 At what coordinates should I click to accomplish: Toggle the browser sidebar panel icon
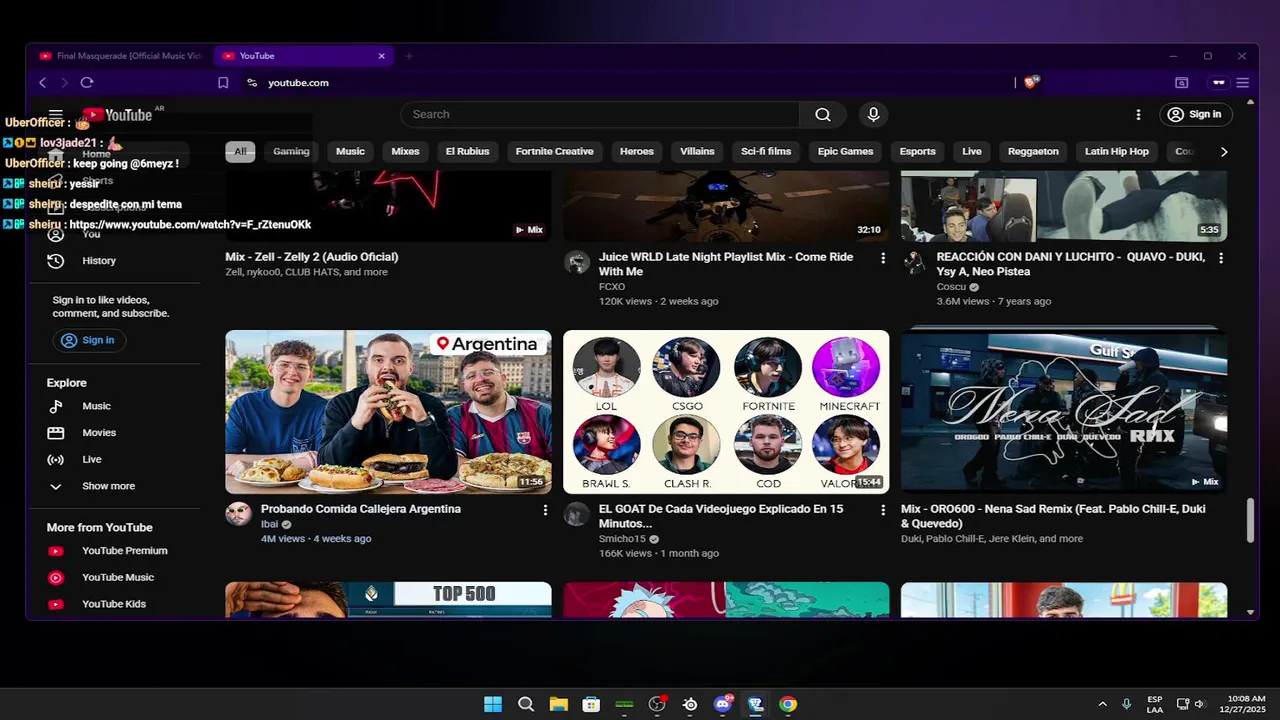[x=1181, y=83]
